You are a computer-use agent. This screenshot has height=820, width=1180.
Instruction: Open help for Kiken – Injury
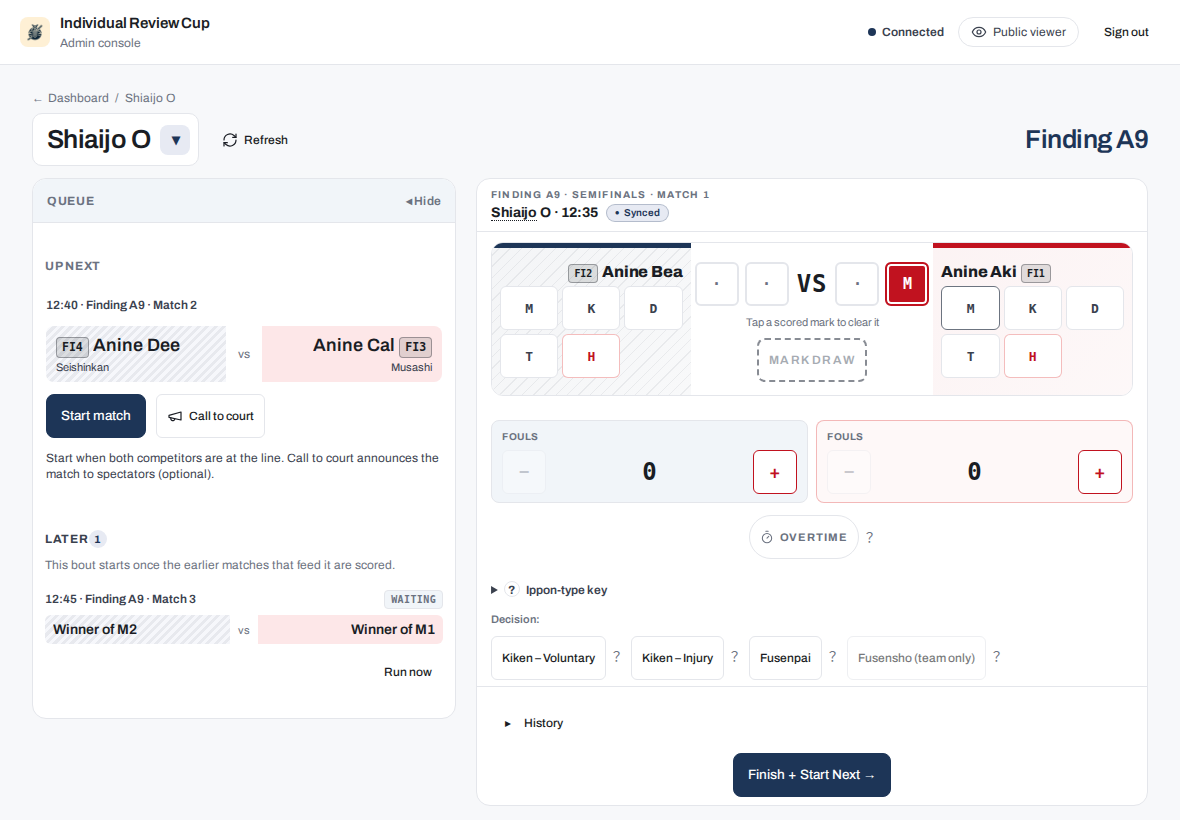tap(734, 657)
